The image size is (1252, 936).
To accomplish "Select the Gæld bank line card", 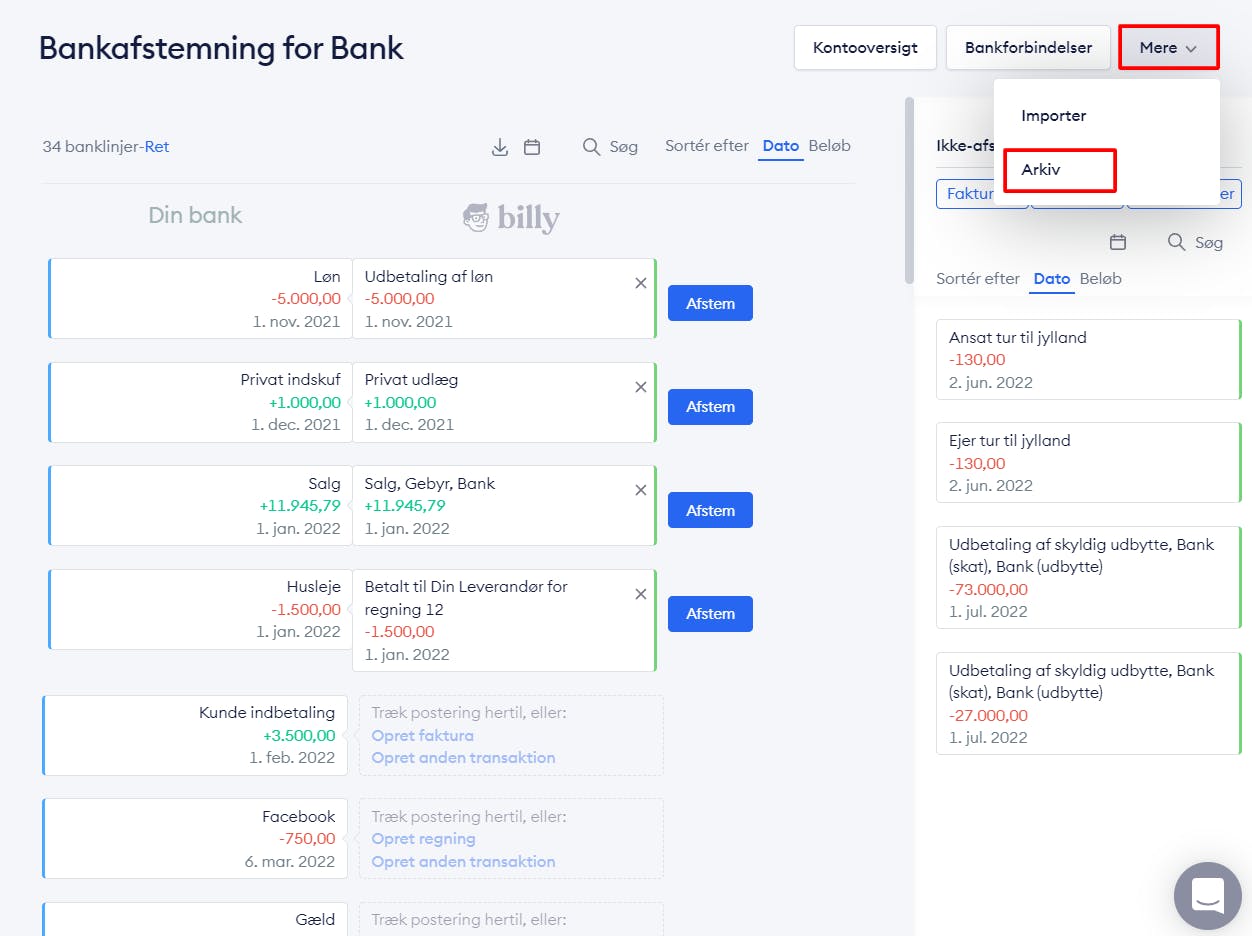I will pos(195,919).
